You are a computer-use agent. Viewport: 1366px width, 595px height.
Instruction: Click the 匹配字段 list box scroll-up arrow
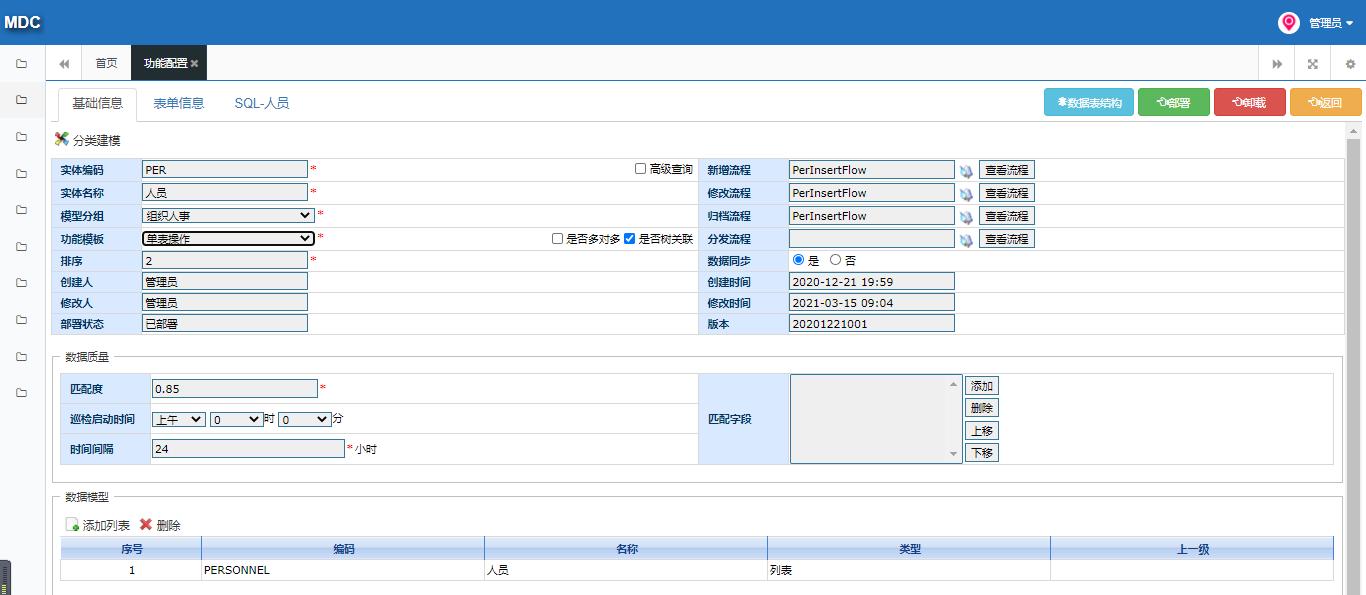tap(954, 383)
